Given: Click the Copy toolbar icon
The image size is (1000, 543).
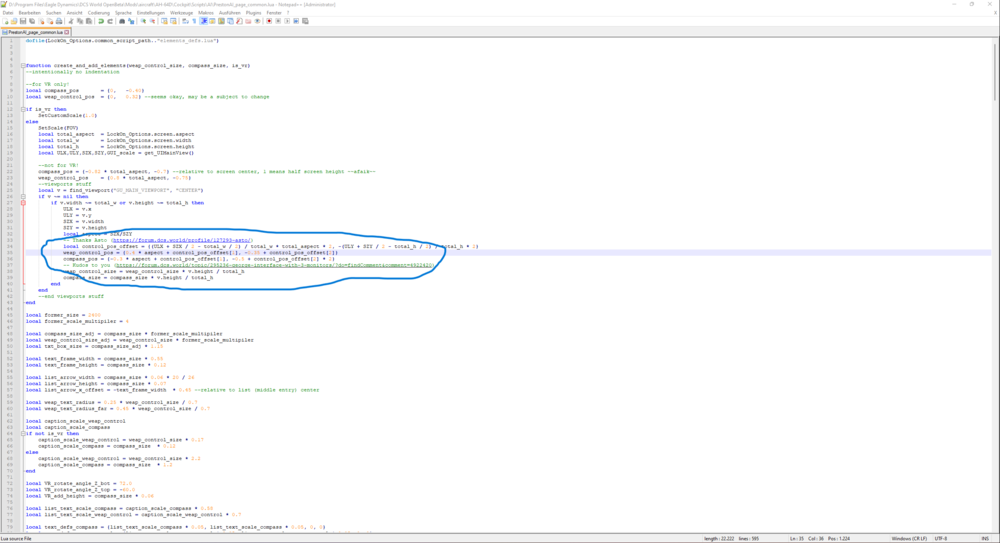Looking at the screenshot, I should 81,21.
